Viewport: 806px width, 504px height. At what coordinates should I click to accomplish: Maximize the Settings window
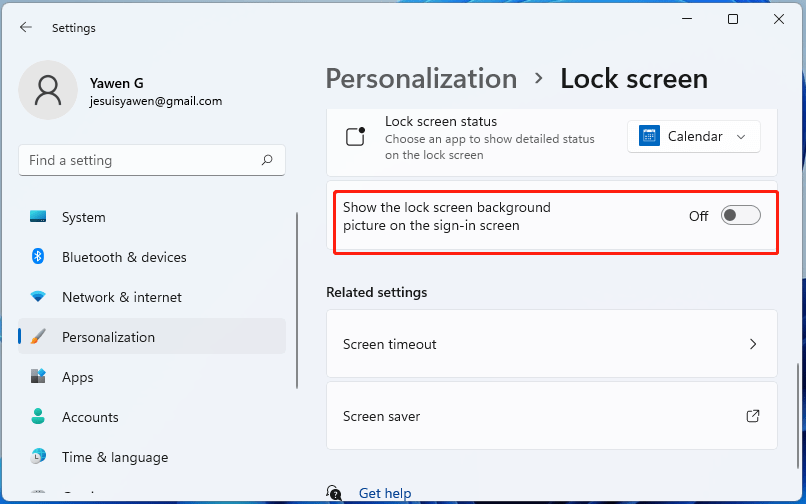[733, 19]
